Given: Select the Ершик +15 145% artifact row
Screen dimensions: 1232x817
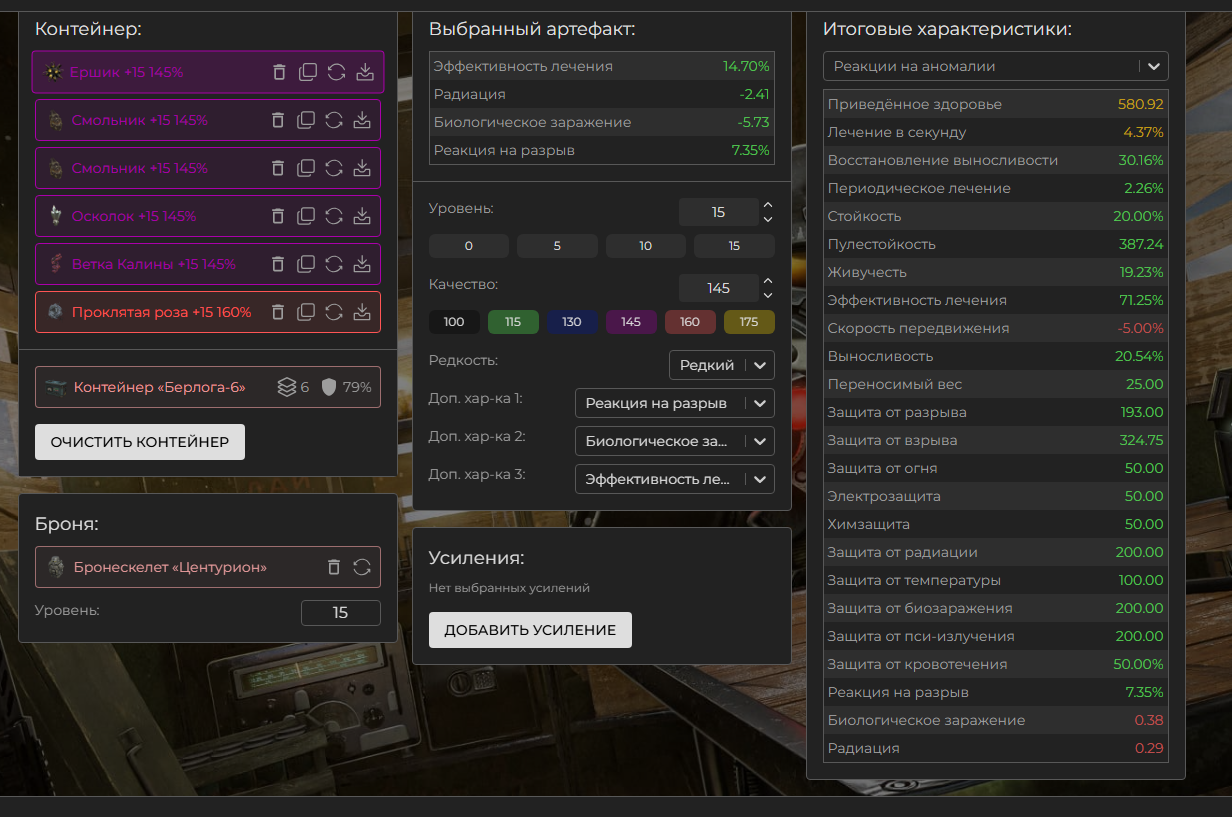Looking at the screenshot, I should (150, 72).
